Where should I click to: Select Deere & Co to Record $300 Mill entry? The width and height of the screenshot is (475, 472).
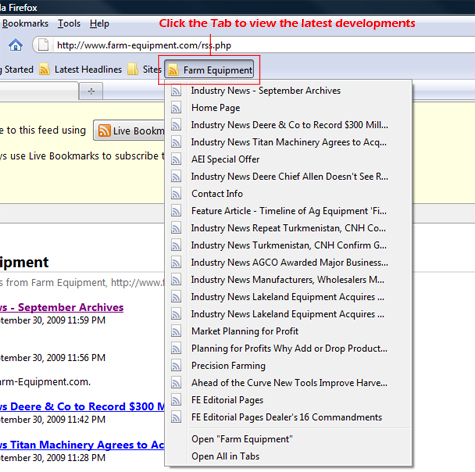pyautogui.click(x=289, y=125)
